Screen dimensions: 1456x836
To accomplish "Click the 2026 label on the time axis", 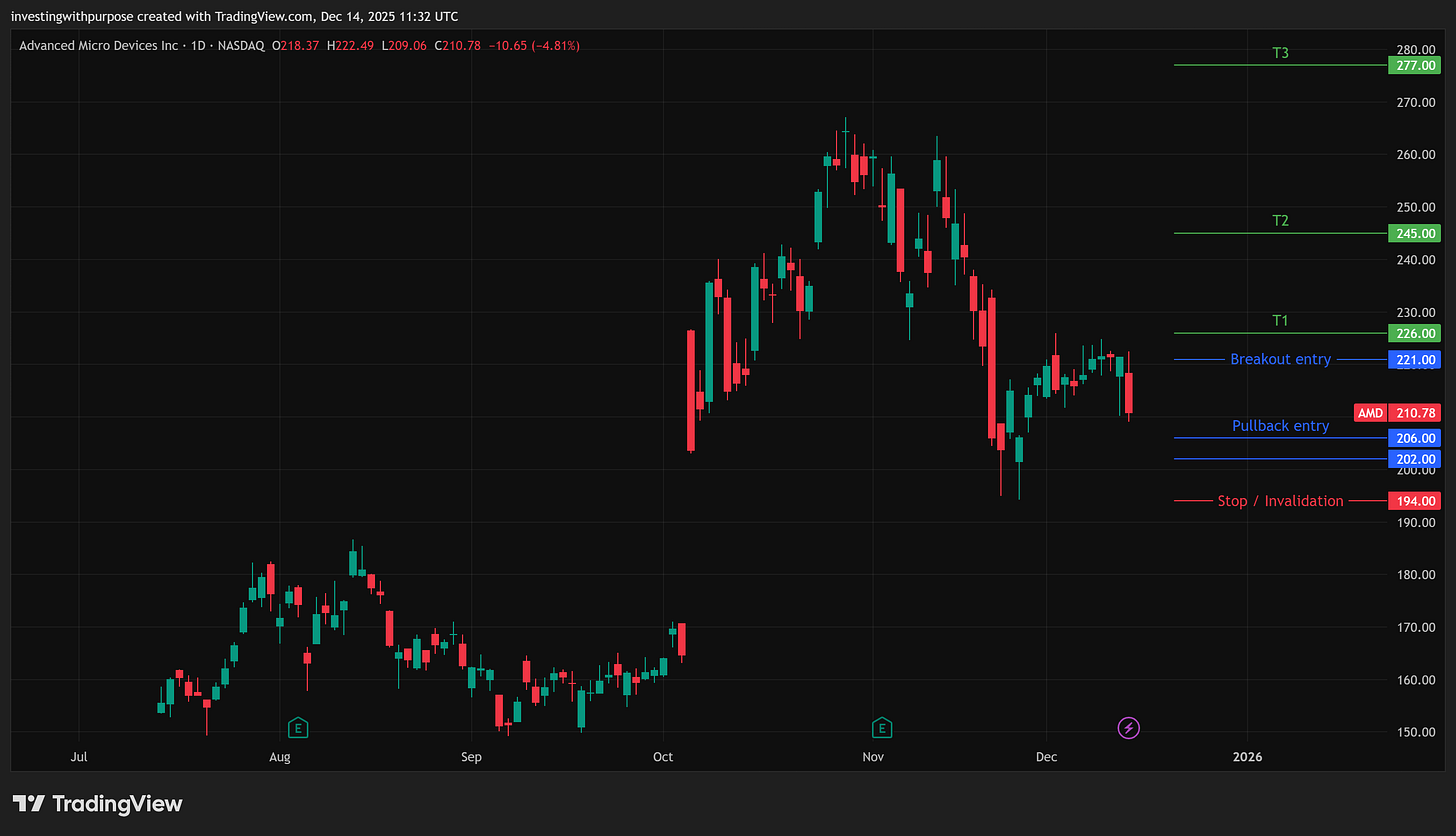I will pos(1248,757).
